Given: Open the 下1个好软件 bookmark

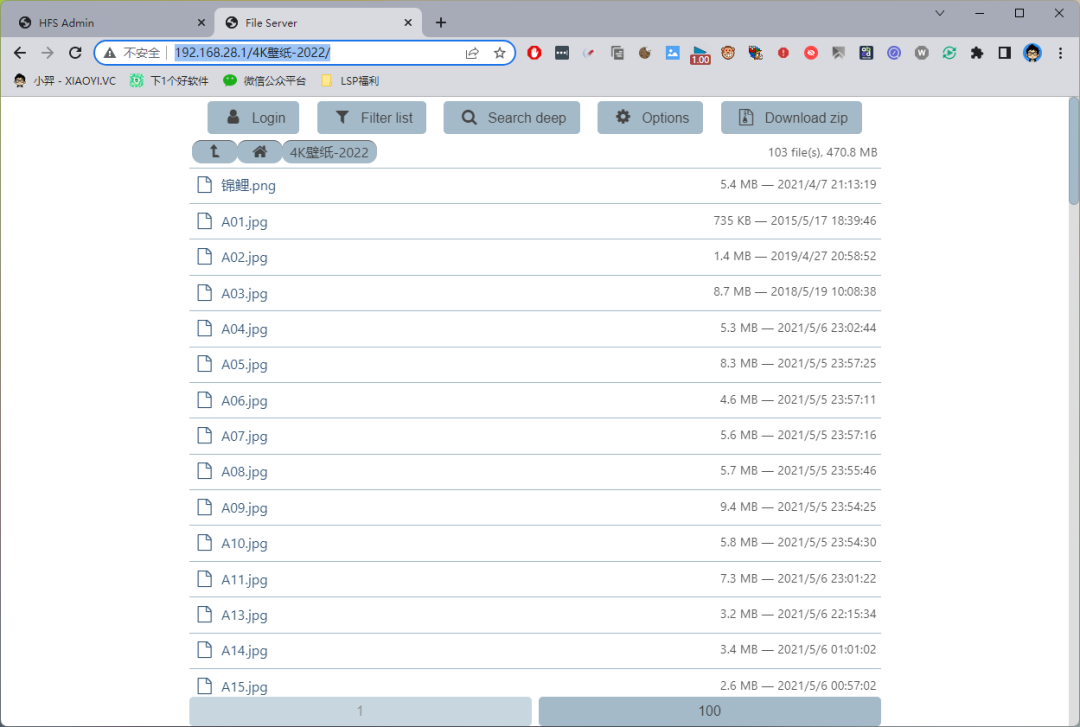Looking at the screenshot, I should click(169, 81).
